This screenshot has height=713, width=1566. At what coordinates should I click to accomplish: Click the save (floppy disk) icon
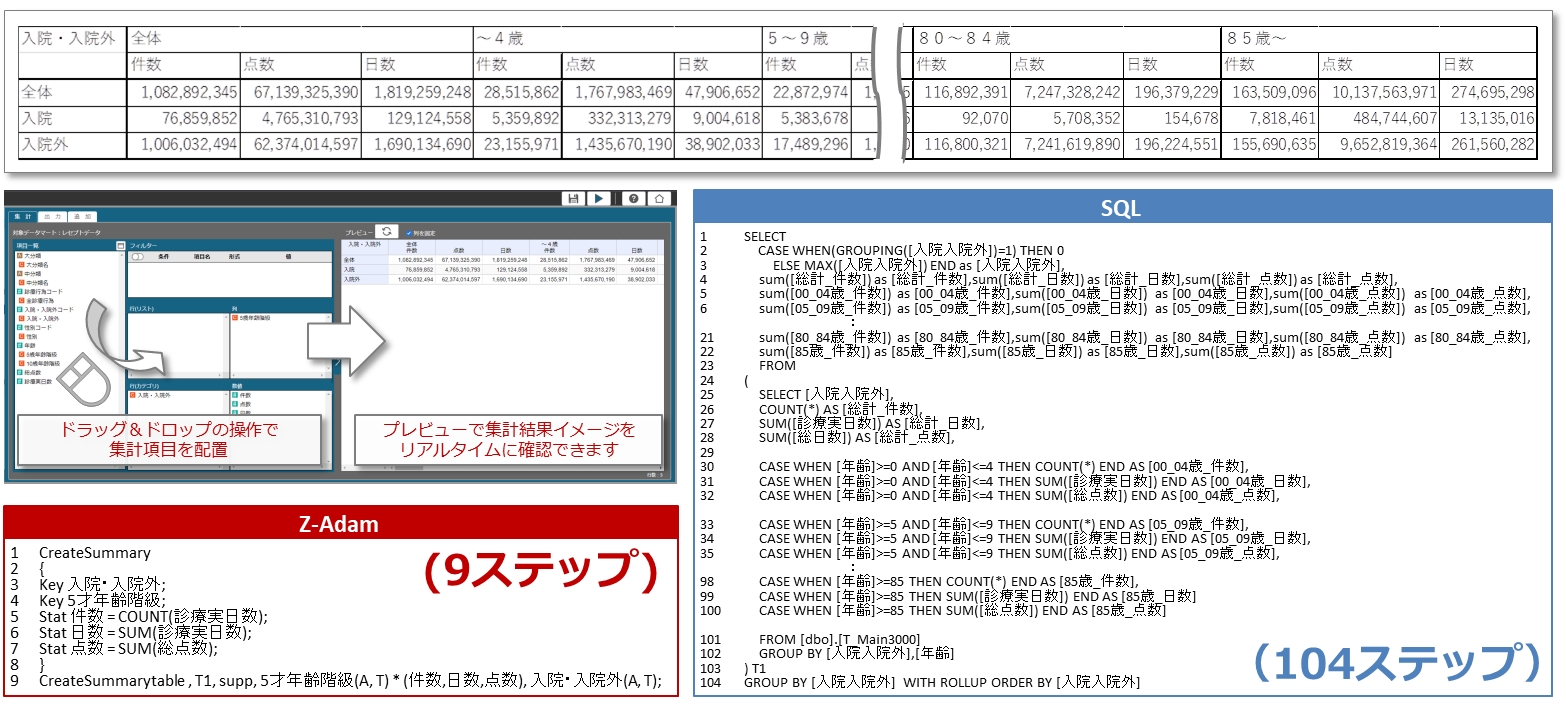pos(573,199)
